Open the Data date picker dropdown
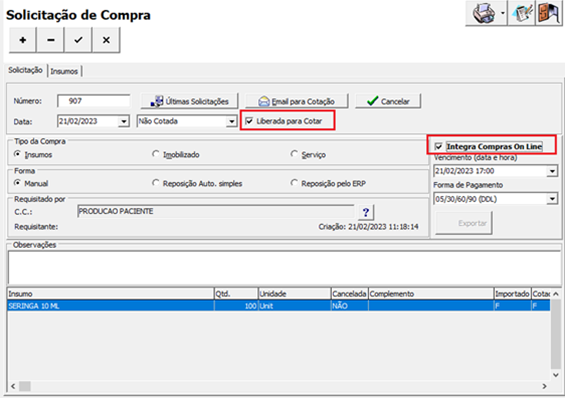This screenshot has width=565, height=398. (124, 121)
